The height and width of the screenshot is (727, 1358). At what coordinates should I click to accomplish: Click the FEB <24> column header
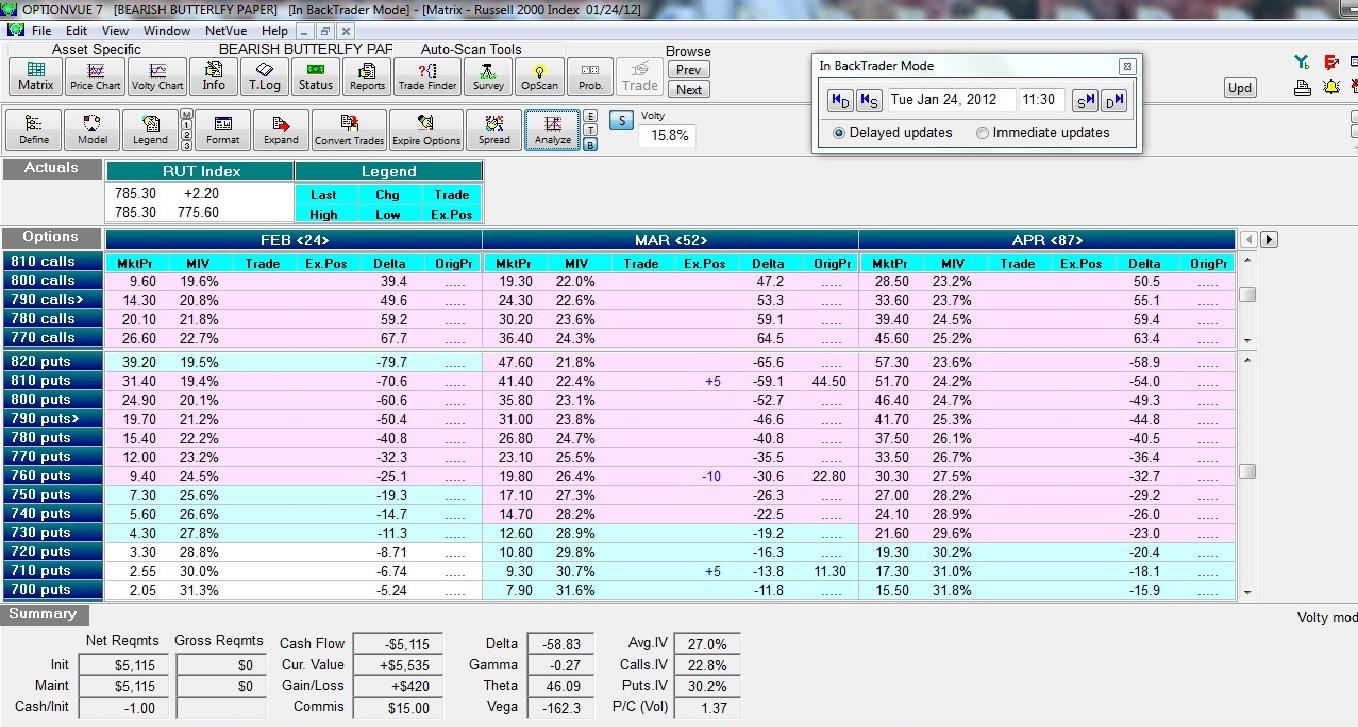pos(294,240)
